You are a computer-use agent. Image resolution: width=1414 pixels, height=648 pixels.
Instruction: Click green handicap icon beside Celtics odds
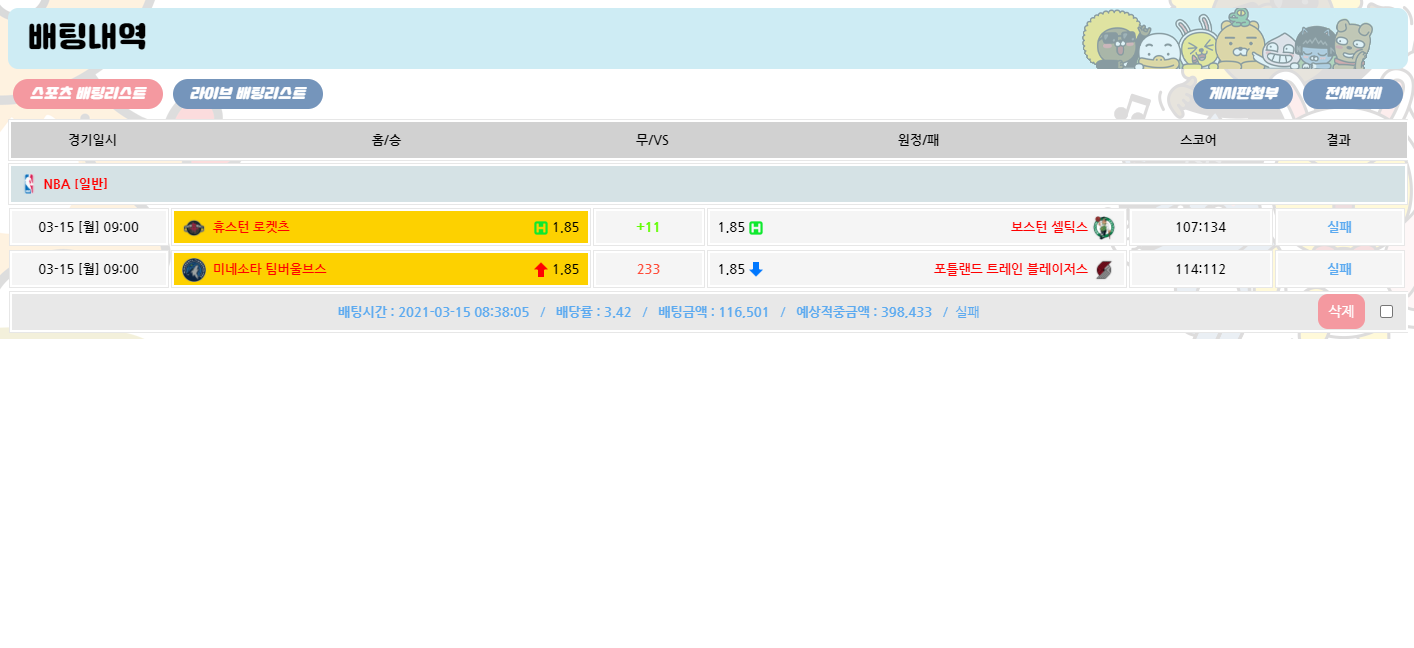click(x=756, y=228)
